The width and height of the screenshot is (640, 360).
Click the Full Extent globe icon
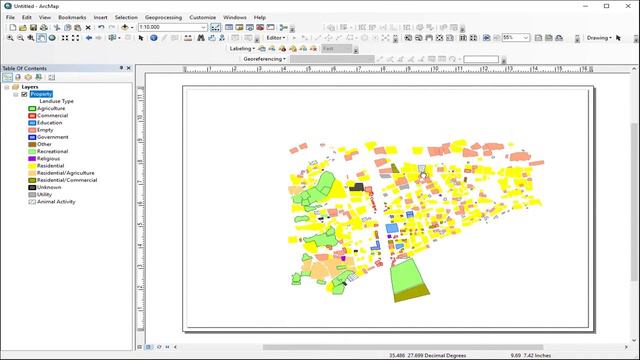click(52, 38)
